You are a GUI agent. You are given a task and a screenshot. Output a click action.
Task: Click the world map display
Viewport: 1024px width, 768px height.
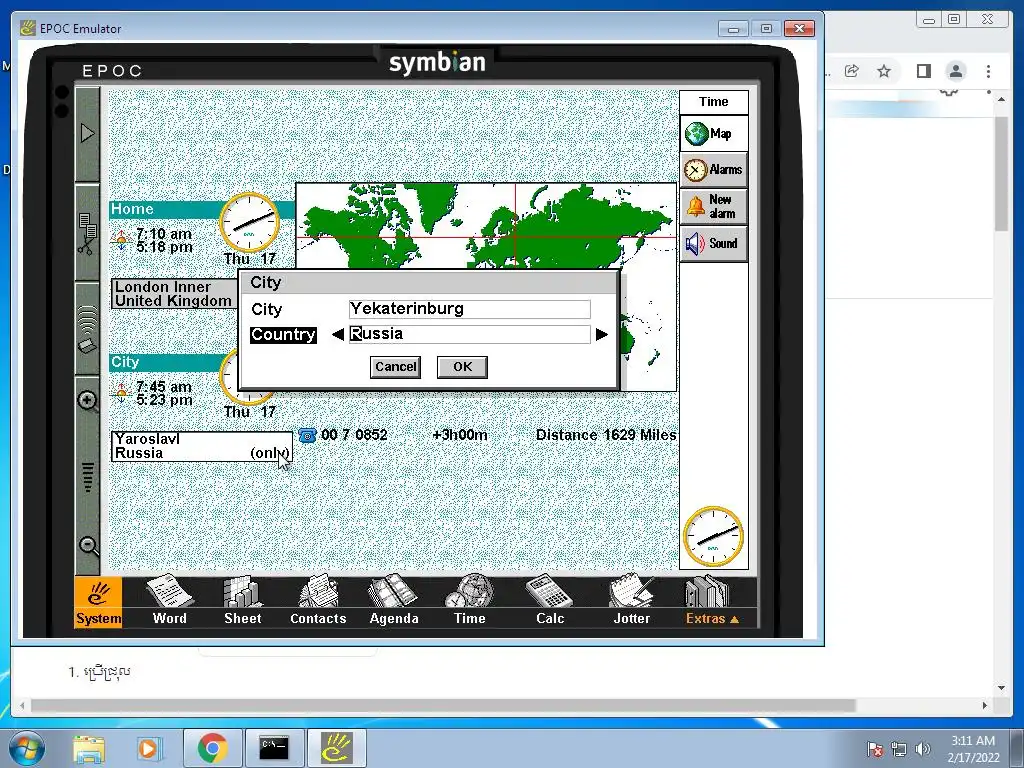pyautogui.click(x=486, y=226)
